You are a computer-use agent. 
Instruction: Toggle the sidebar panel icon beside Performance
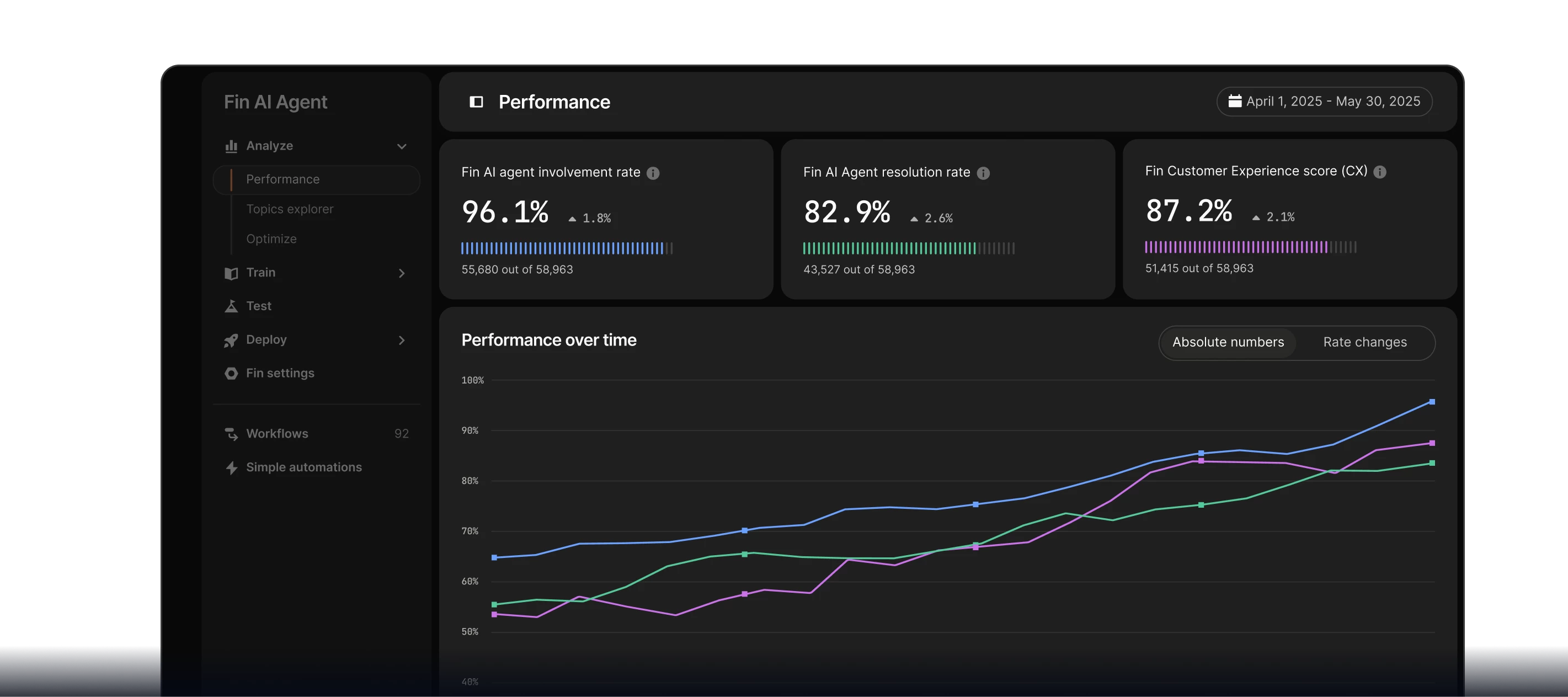pyautogui.click(x=476, y=102)
